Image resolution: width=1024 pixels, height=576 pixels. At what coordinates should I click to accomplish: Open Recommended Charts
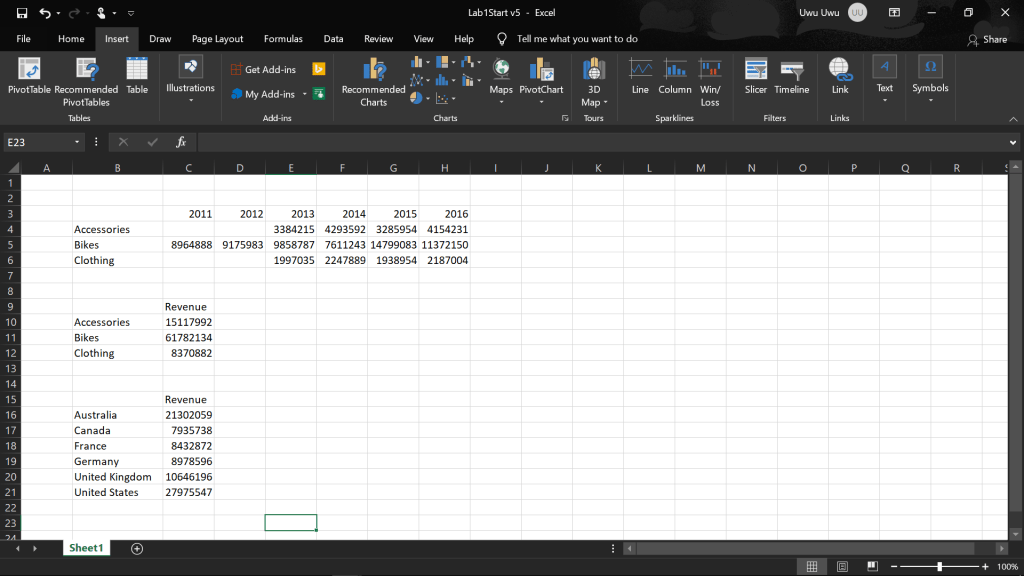pos(373,80)
